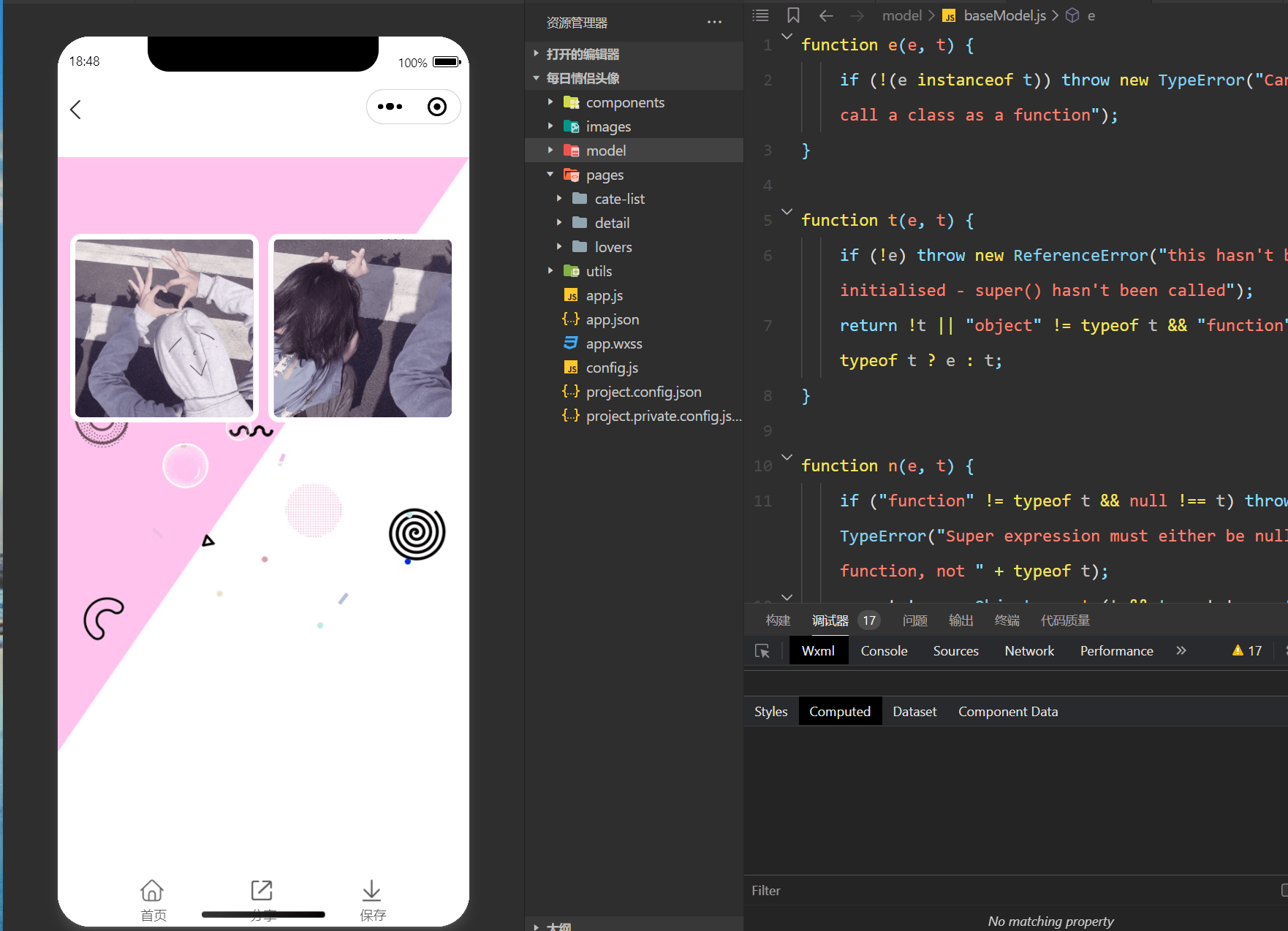Image resolution: width=1288 pixels, height=931 pixels.
Task: Collapse the pages folder
Action: click(x=550, y=175)
